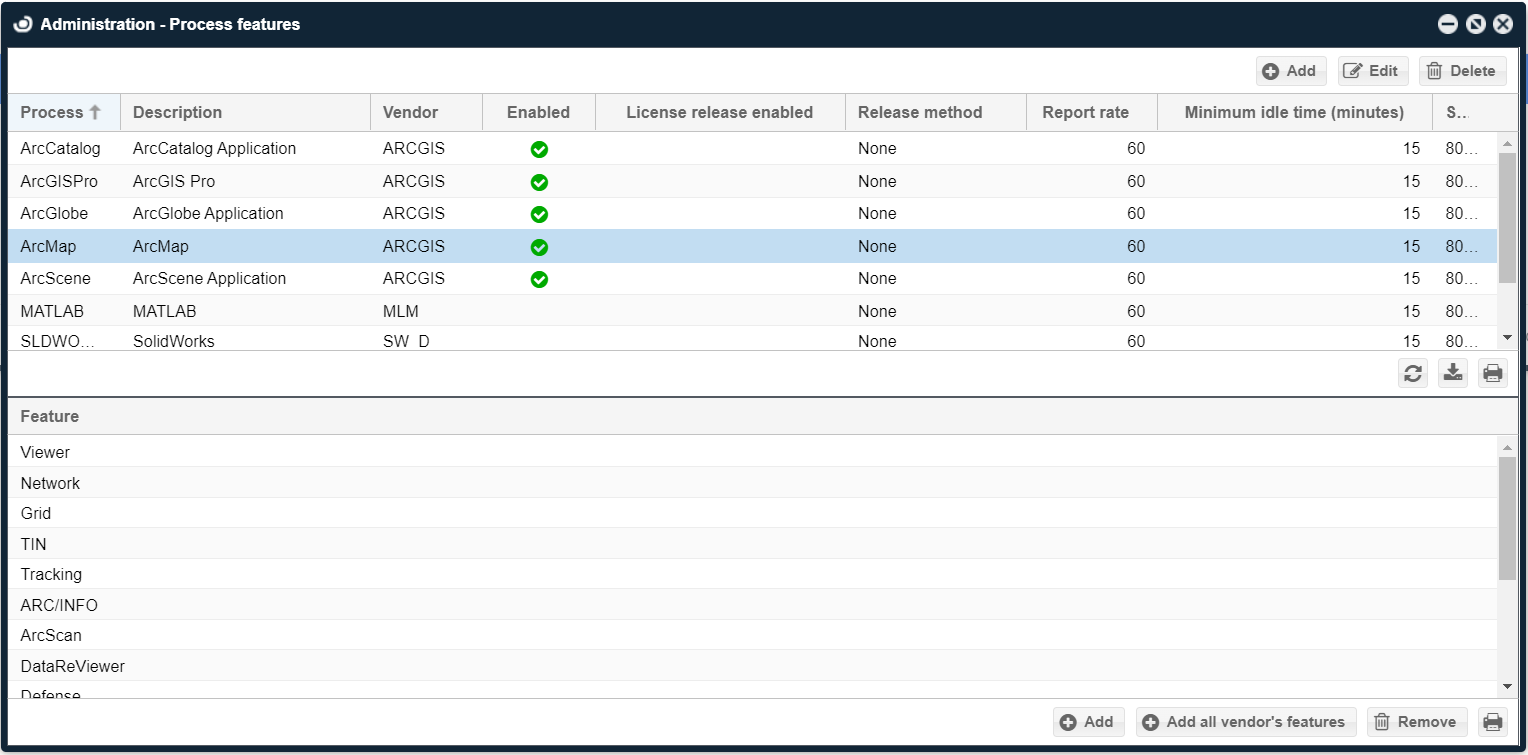This screenshot has height=755, width=1528.
Task: Sort by the Vendor column header
Action: (x=410, y=112)
